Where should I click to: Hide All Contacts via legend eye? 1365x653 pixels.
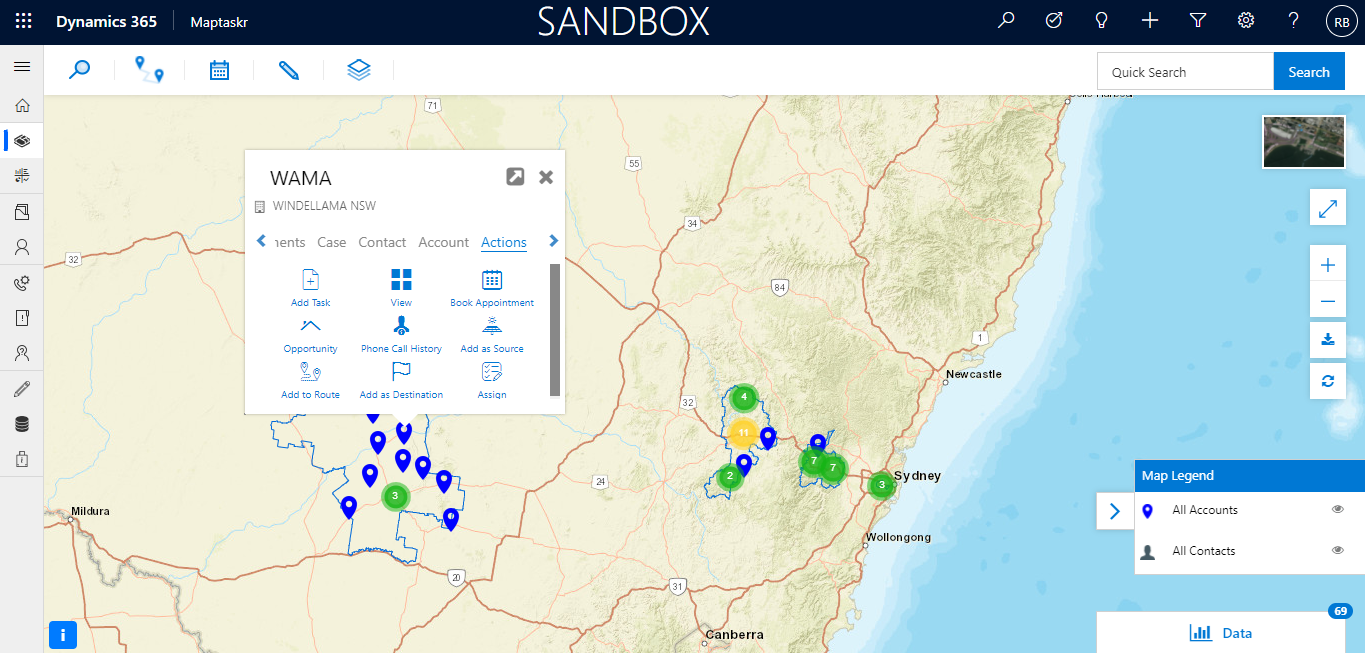point(1337,549)
